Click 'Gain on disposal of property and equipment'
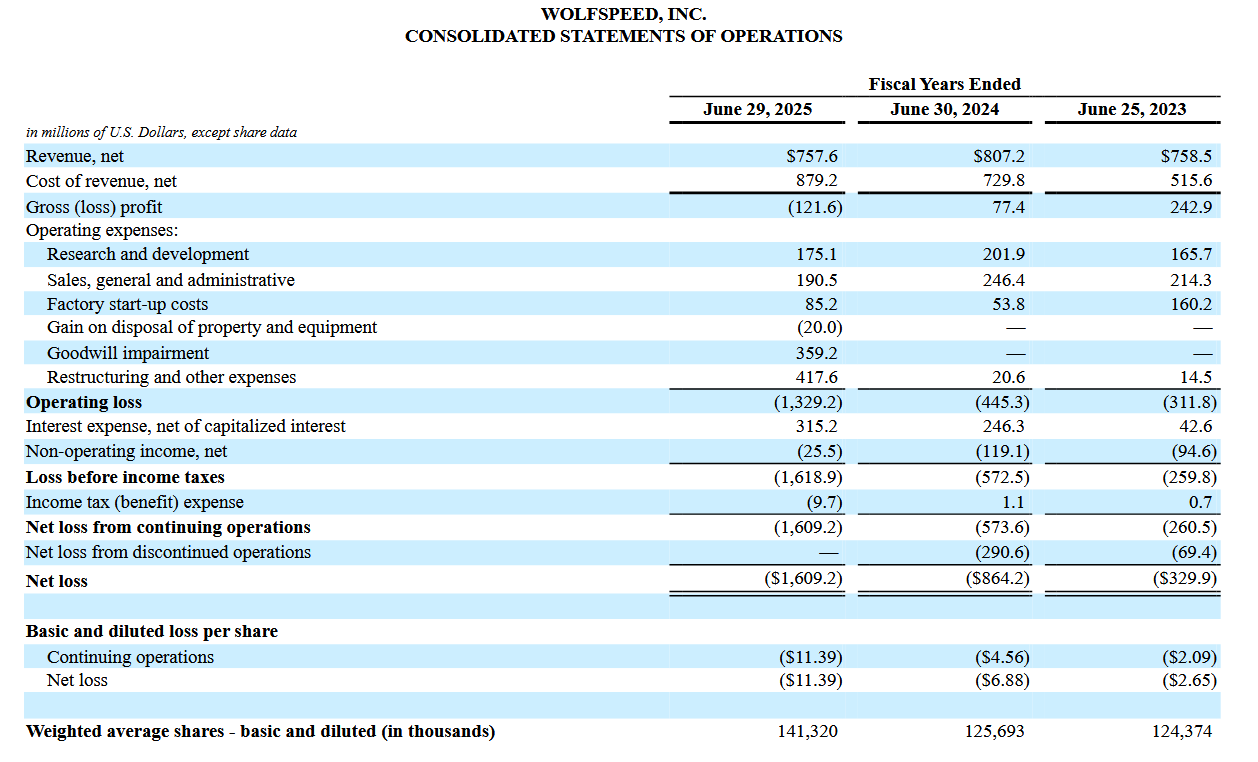 coord(212,327)
